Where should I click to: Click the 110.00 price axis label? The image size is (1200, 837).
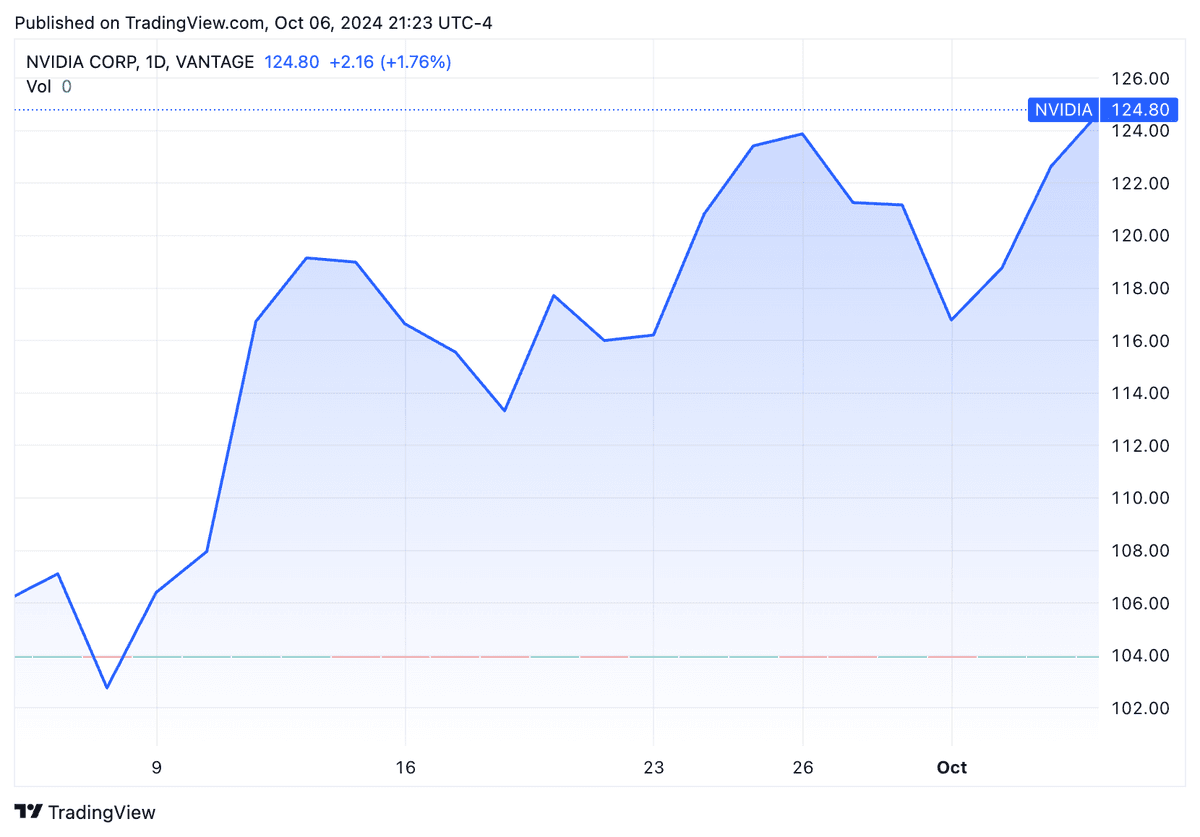1141,498
